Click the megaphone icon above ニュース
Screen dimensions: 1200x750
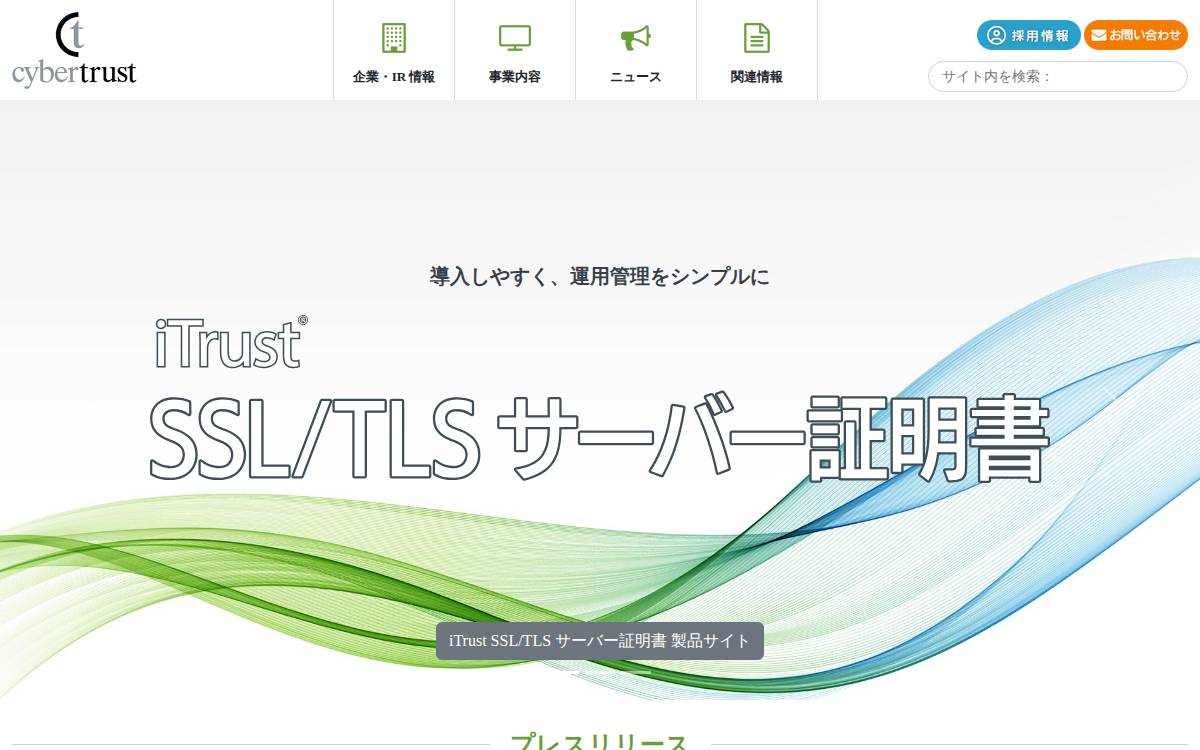pos(636,38)
